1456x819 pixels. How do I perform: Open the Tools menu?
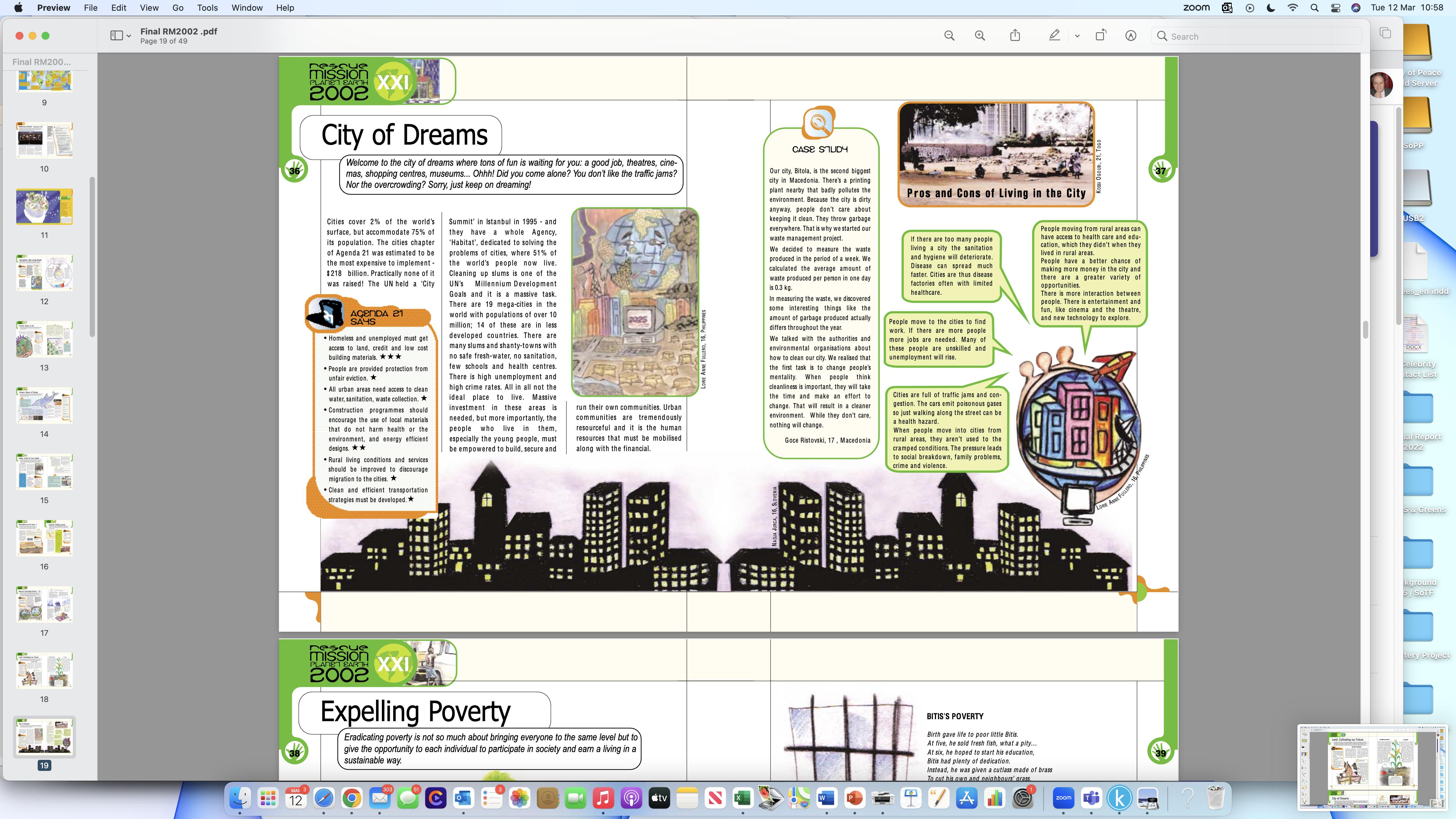pyautogui.click(x=207, y=8)
